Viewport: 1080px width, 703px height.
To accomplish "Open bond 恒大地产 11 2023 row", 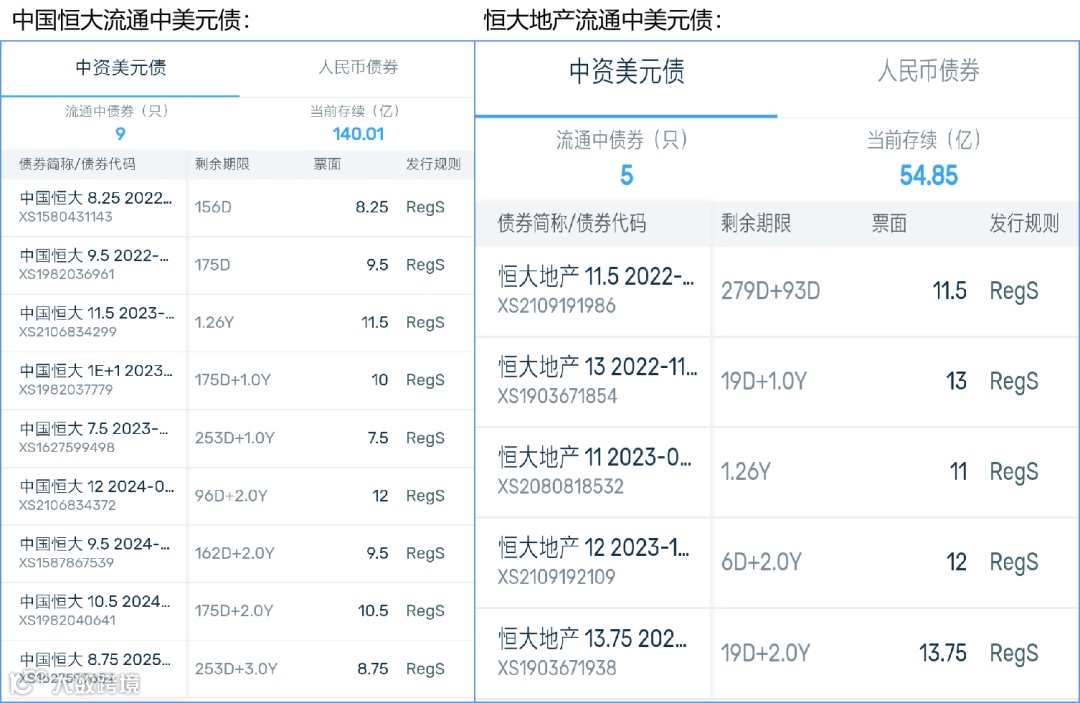I will tap(778, 472).
